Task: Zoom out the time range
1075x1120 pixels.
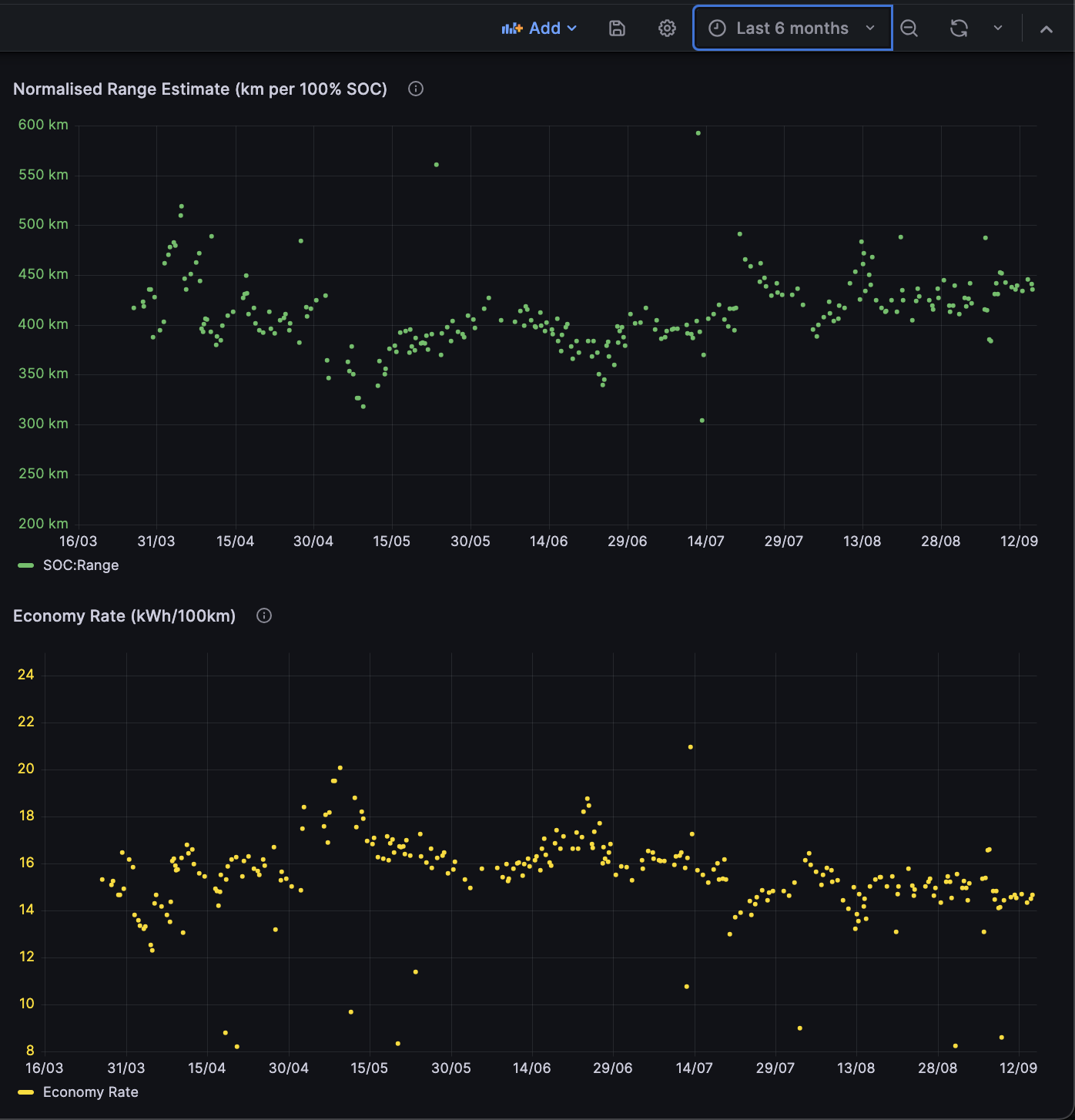Action: pos(909,29)
